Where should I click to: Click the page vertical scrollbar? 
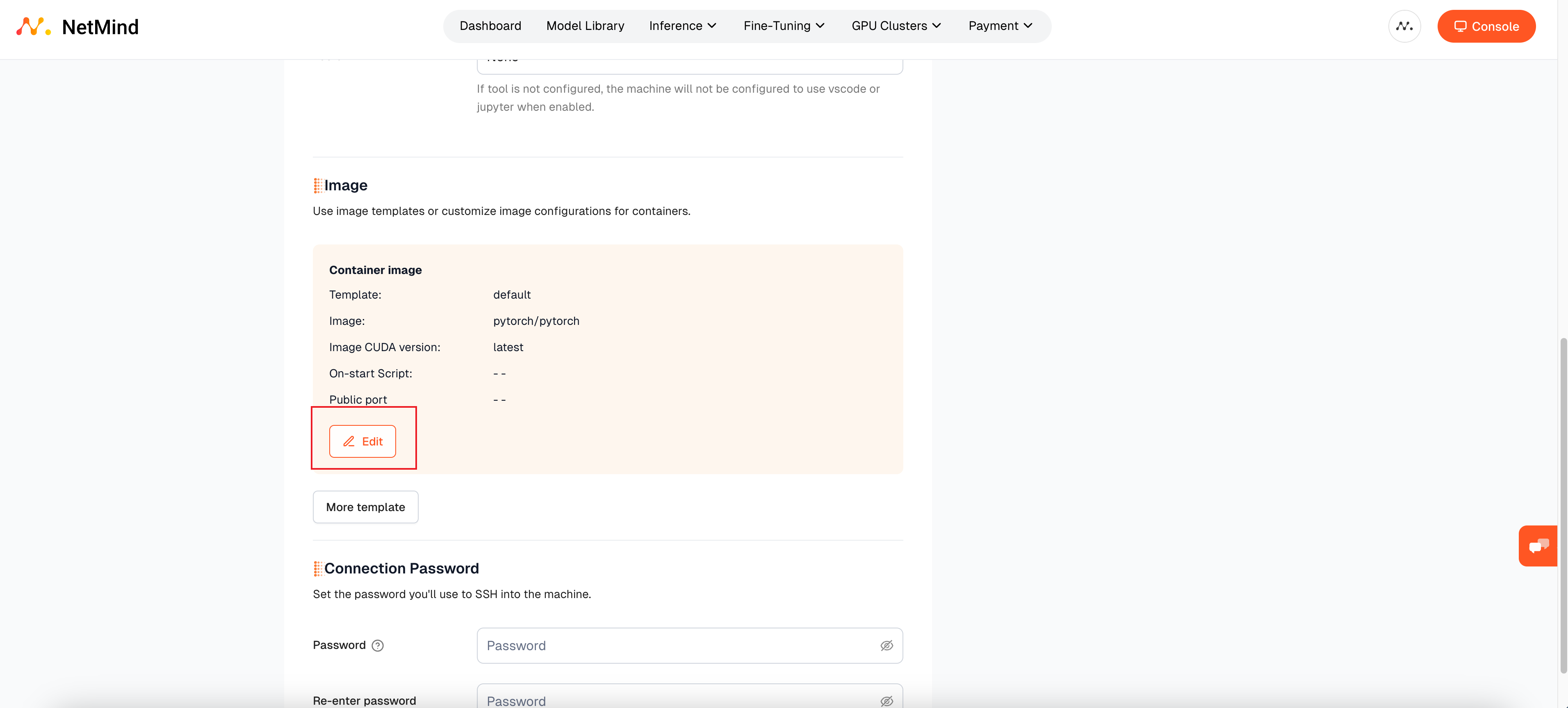(x=1563, y=505)
